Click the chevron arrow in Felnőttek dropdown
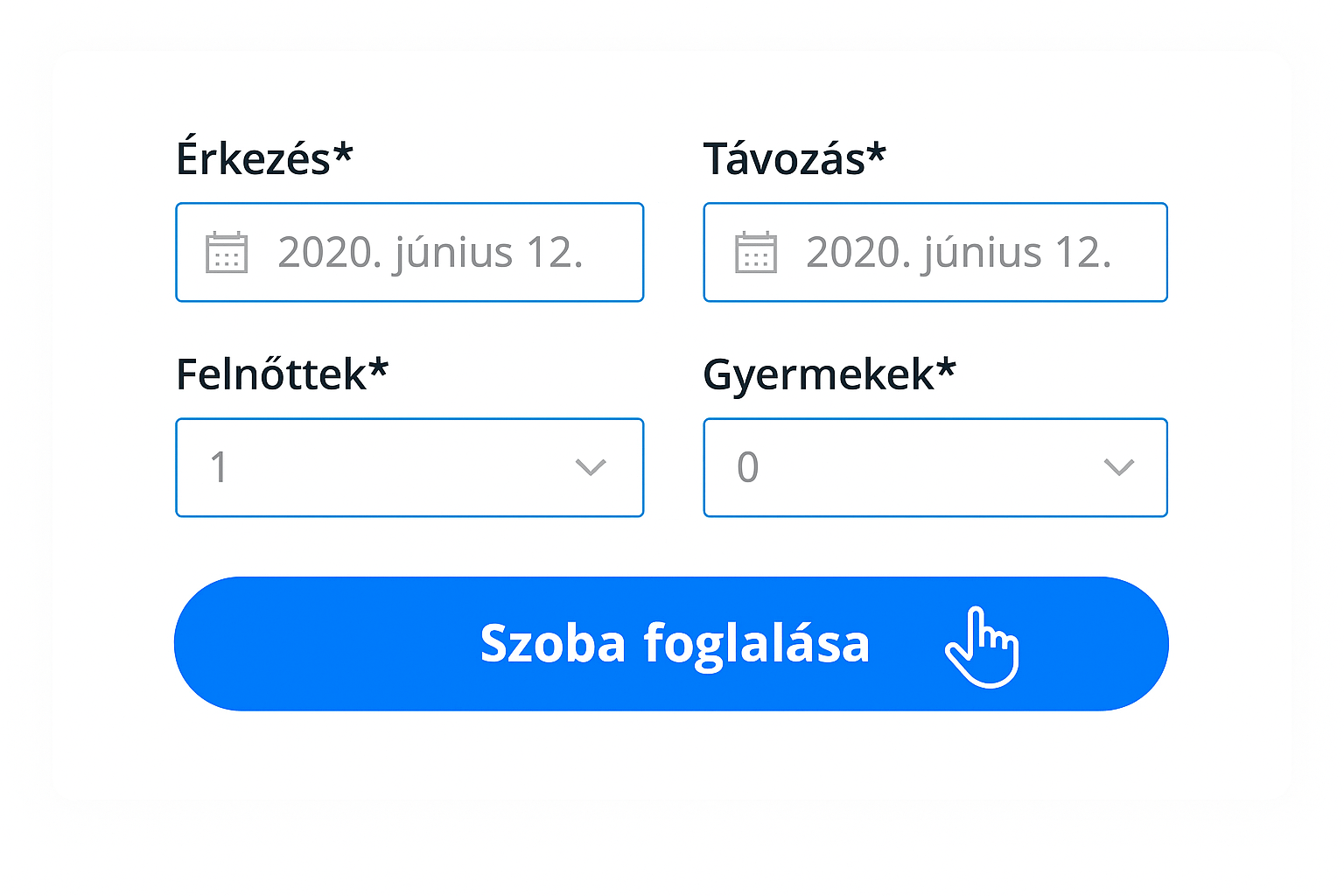 pyautogui.click(x=591, y=467)
